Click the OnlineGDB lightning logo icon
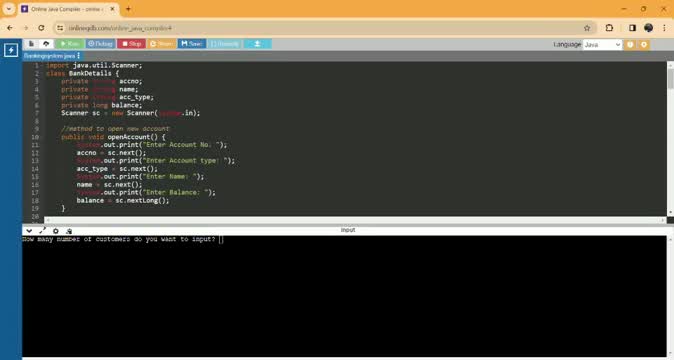Image resolution: width=674 pixels, height=360 pixels. coord(11,50)
